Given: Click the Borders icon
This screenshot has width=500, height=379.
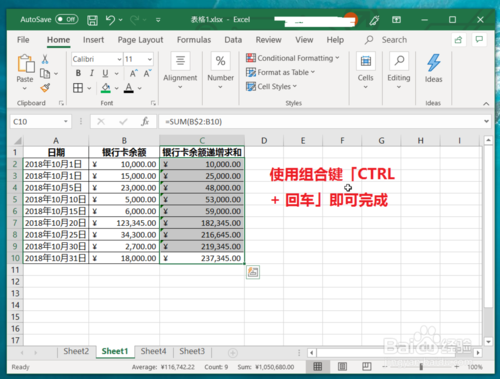Looking at the screenshot, I should coord(78,88).
